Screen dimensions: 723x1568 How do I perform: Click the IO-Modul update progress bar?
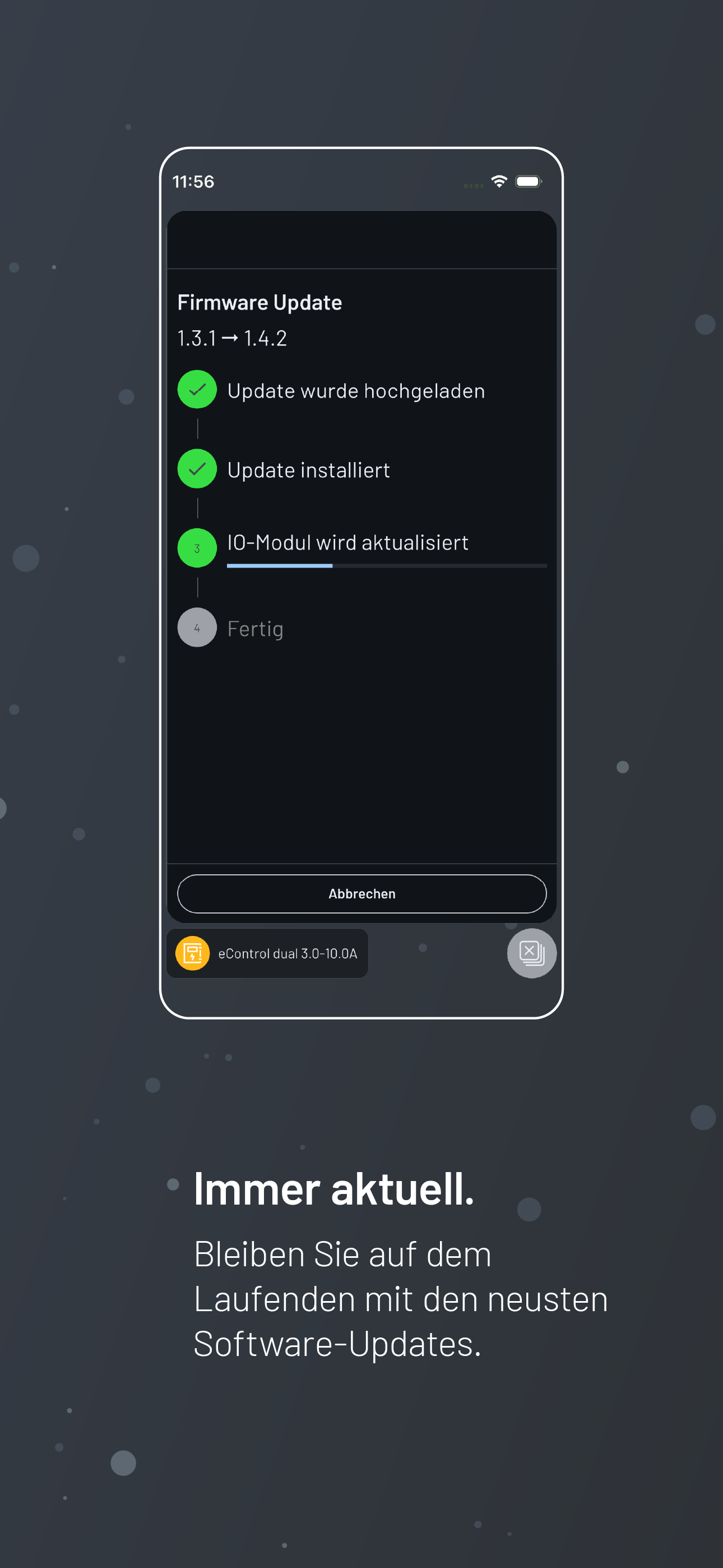387,566
